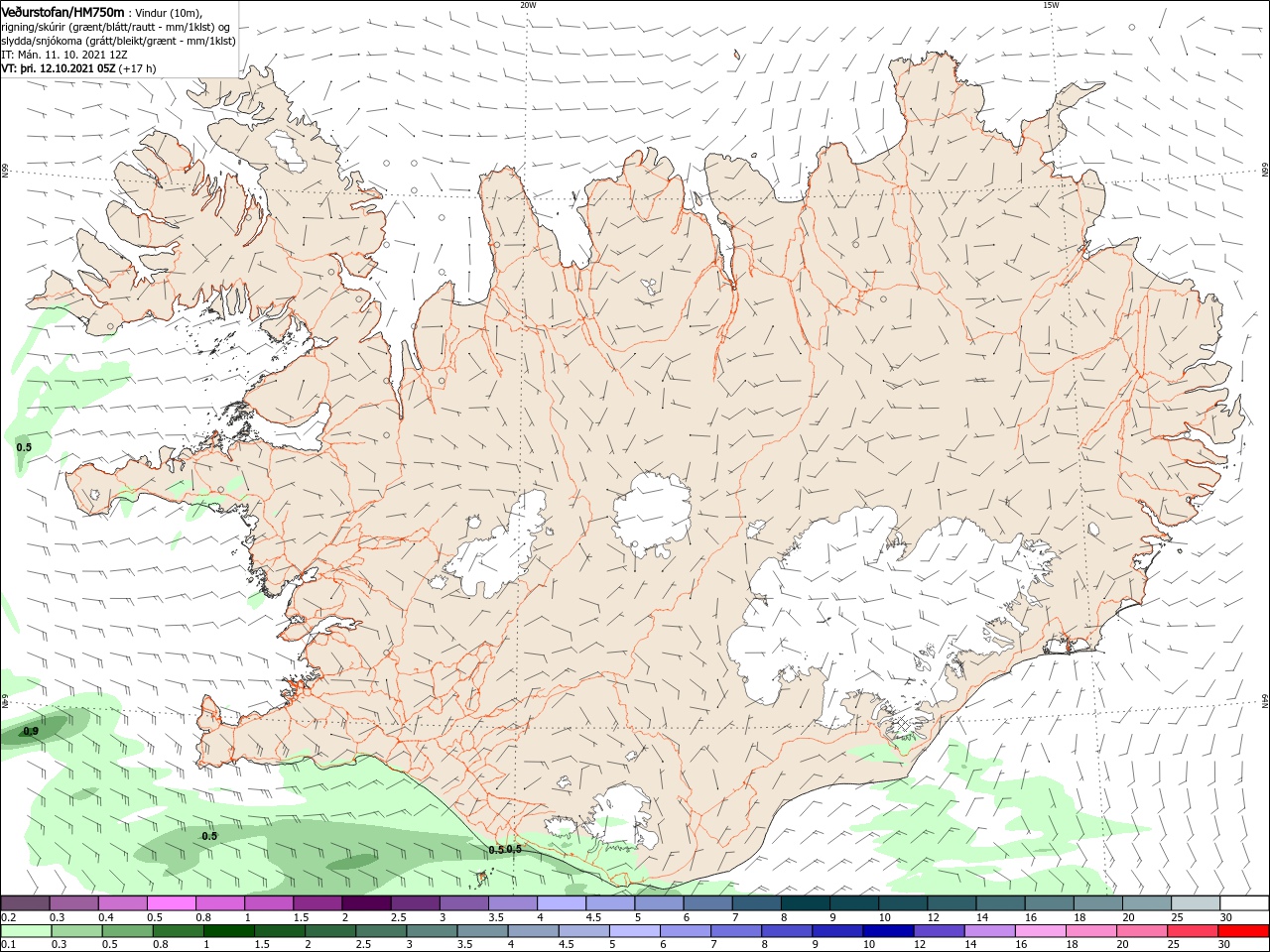Click the 'slydda/snjókoma' legend description line
The image size is (1270, 952).
118,41
